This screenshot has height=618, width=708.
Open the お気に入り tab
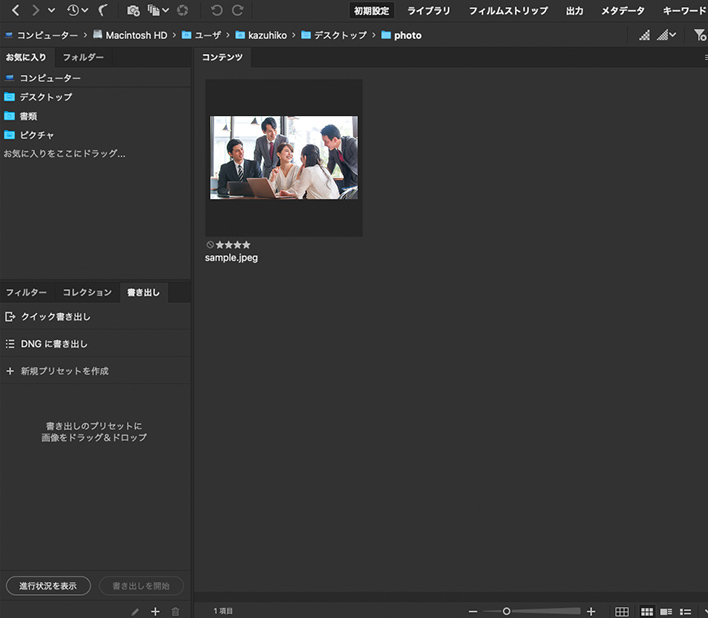coord(26,57)
